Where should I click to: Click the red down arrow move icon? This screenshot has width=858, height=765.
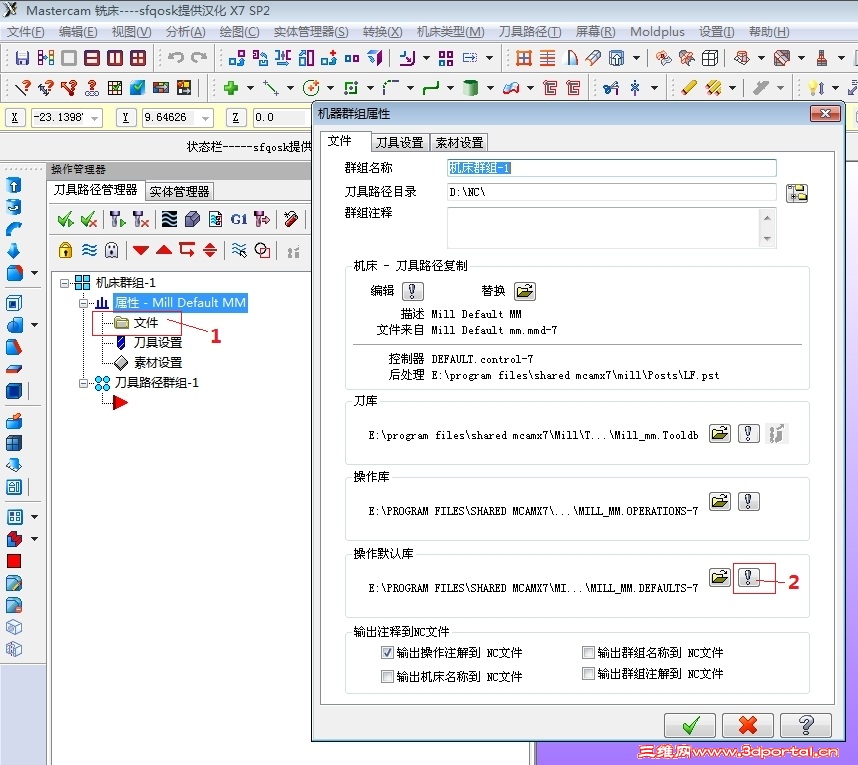click(x=141, y=251)
